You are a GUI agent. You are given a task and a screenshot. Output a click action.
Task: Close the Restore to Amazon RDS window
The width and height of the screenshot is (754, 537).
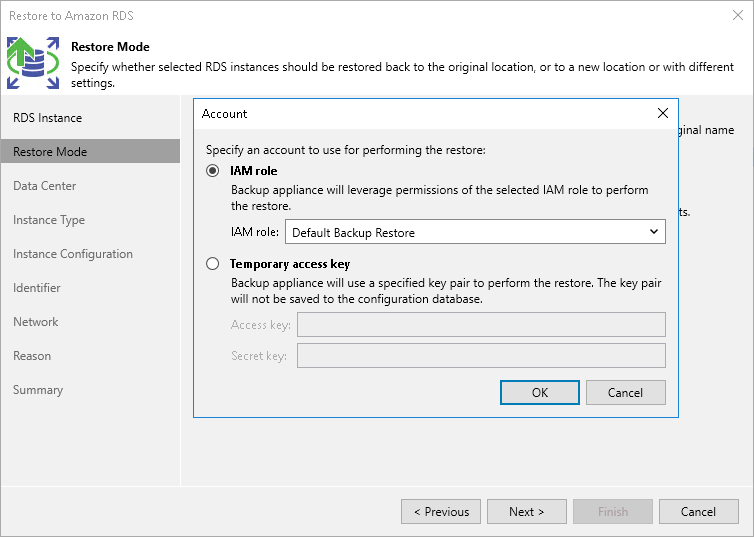click(737, 15)
